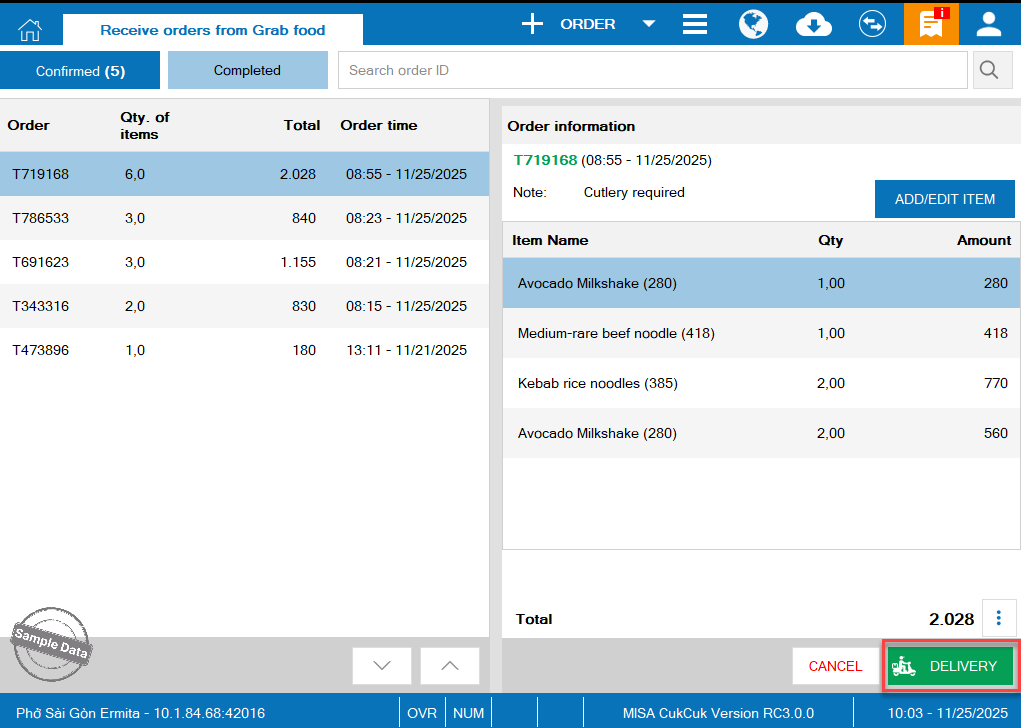Open the orange notifications bill icon
This screenshot has width=1021, height=728.
[x=931, y=24]
